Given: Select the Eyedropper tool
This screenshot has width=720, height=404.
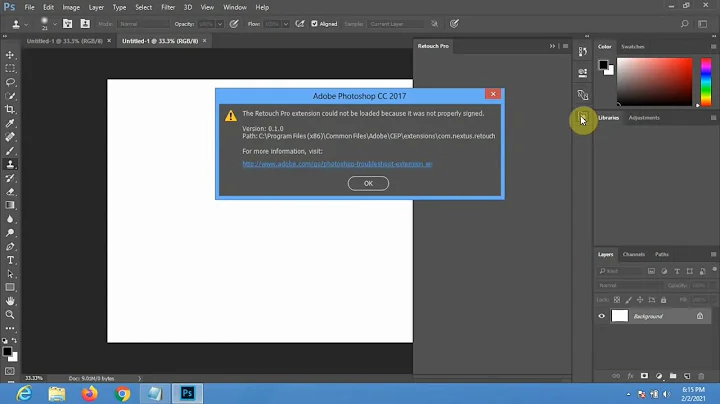Looking at the screenshot, I should click(10, 123).
